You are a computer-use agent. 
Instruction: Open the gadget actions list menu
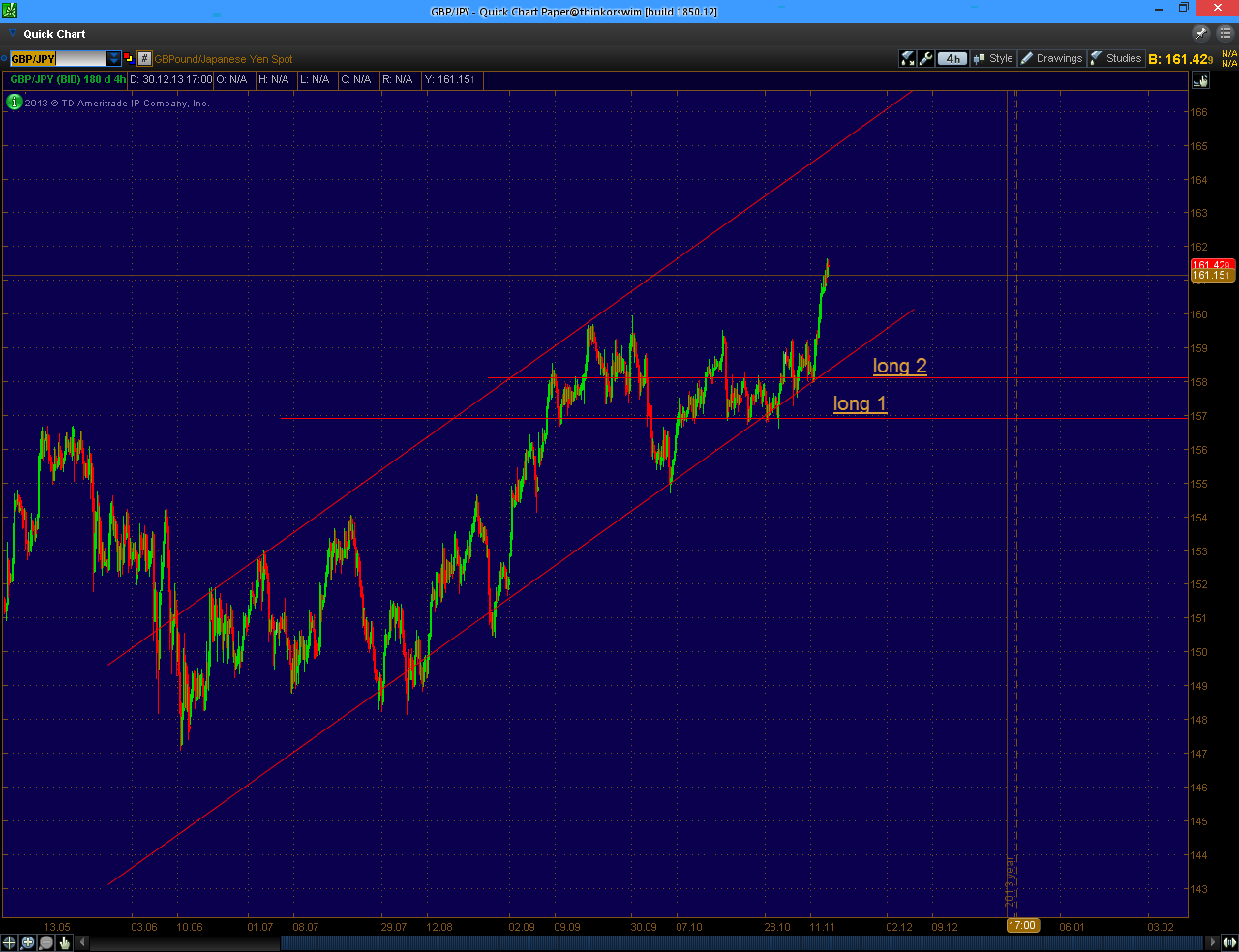pos(1224,33)
